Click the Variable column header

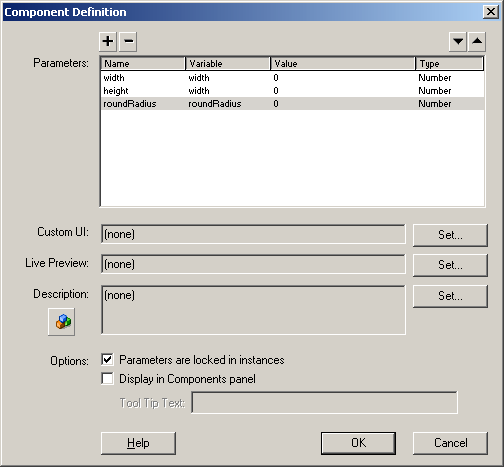(228, 63)
